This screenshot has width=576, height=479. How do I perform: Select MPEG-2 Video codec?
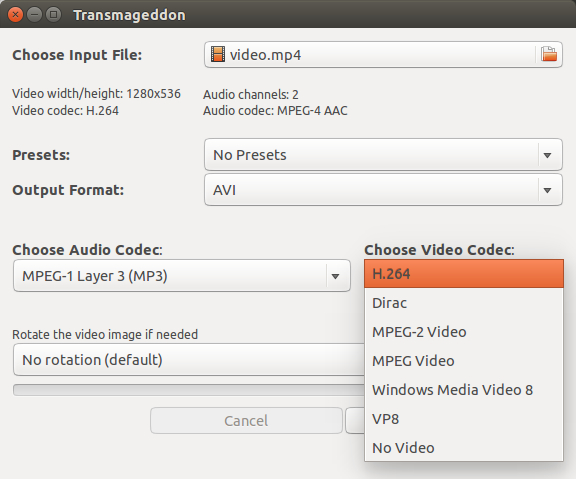[x=464, y=332]
